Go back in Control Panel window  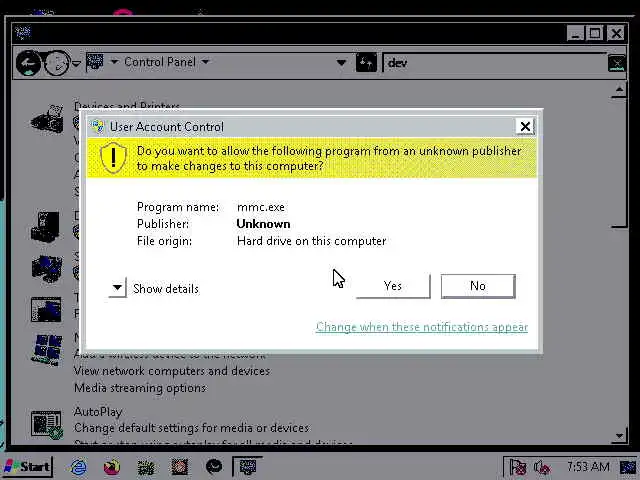click(28, 63)
